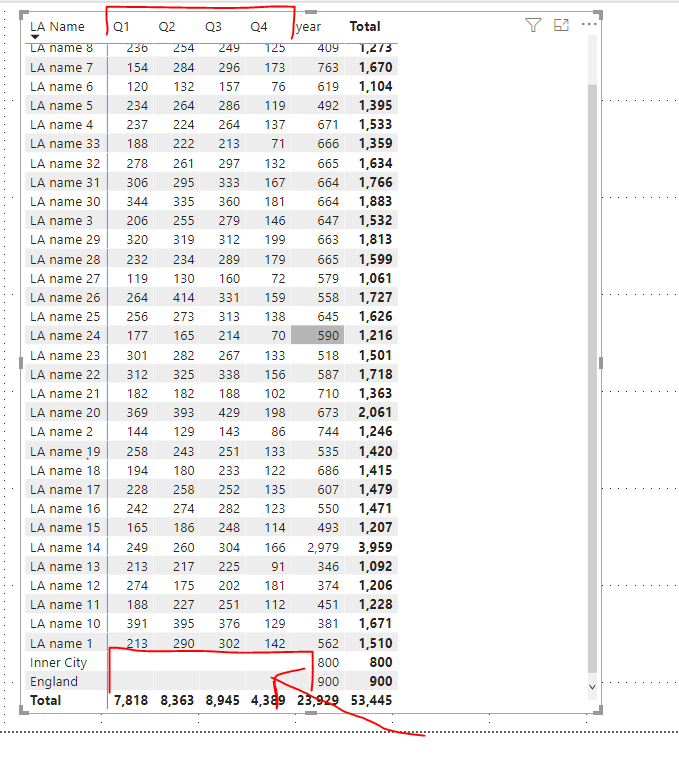Sort by the LA Name column header
Viewport: 679px width, 764px height.
click(57, 26)
